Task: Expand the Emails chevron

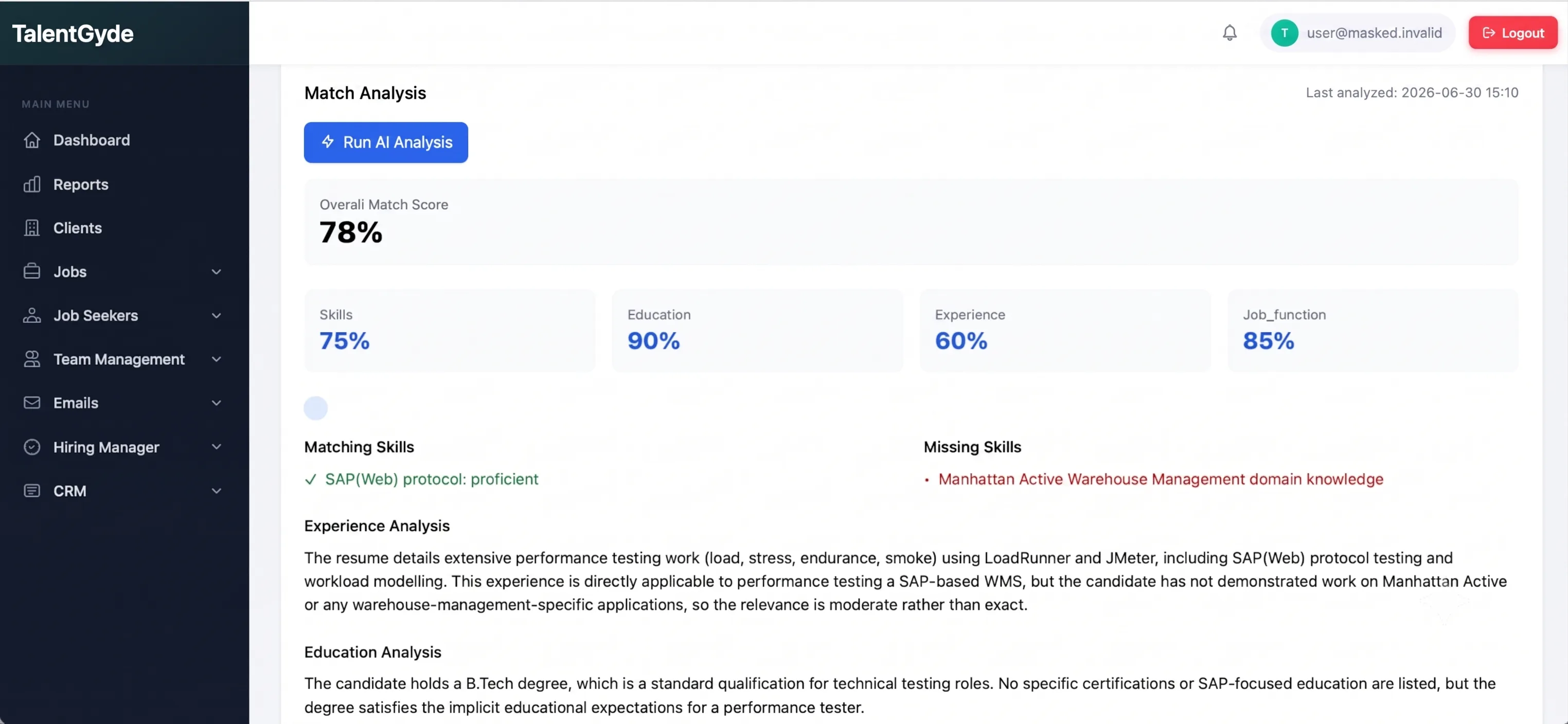Action: (x=216, y=403)
